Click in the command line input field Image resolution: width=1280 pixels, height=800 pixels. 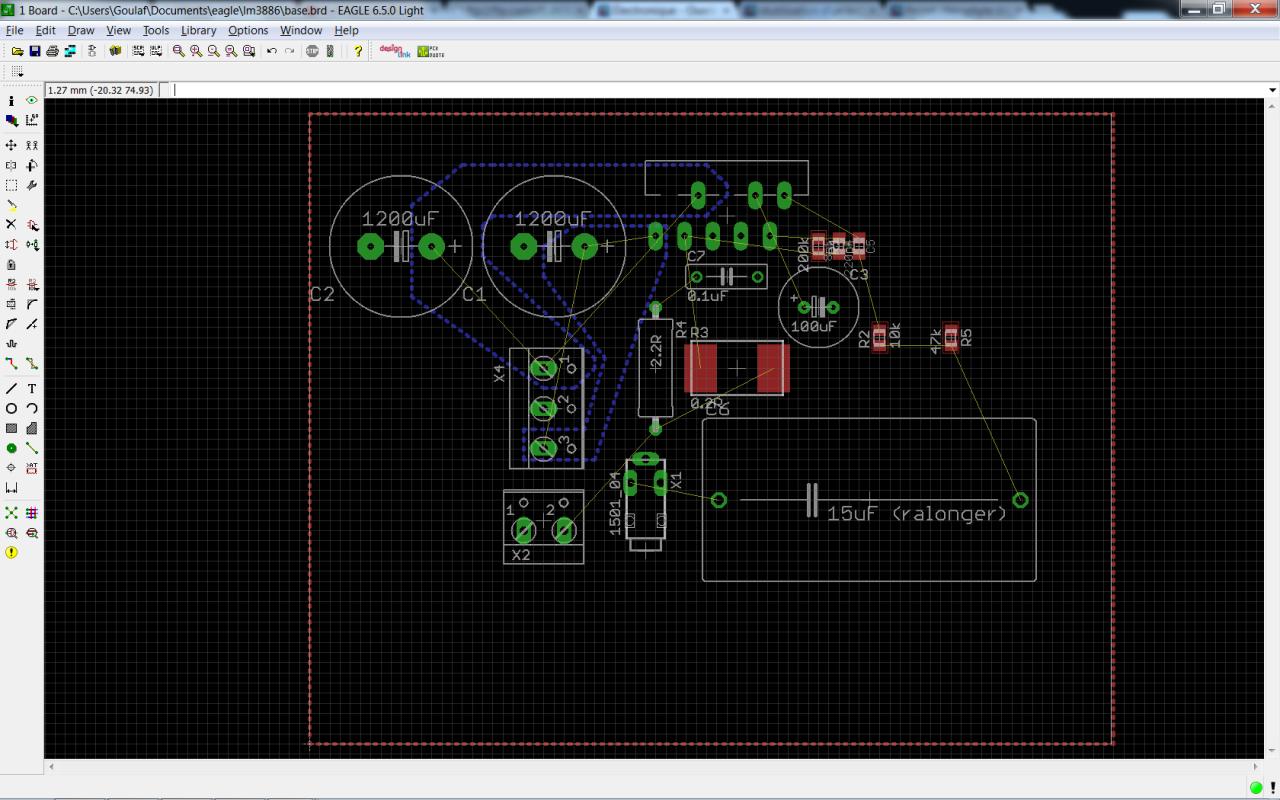pos(700,90)
